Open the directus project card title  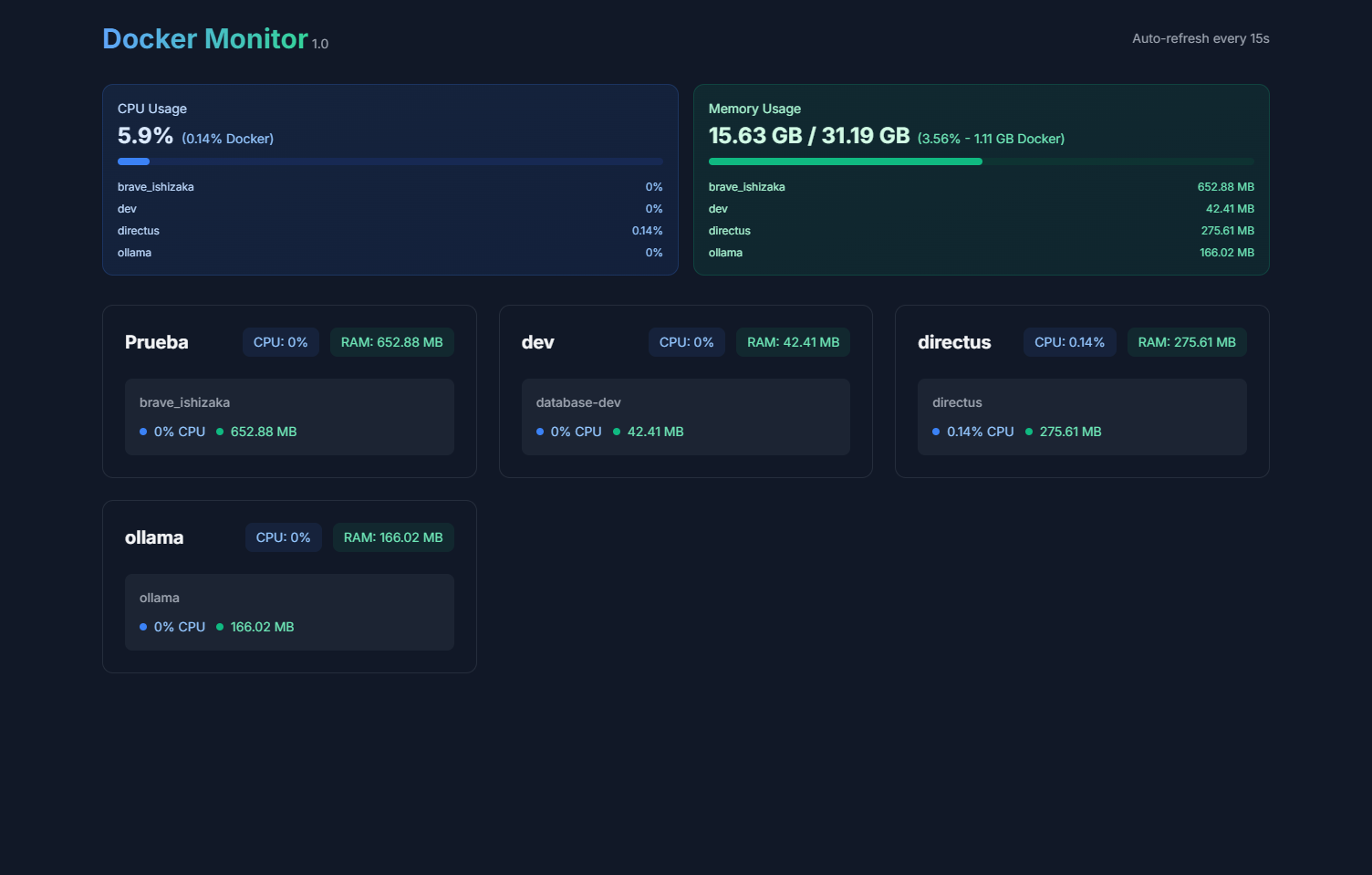click(x=954, y=342)
